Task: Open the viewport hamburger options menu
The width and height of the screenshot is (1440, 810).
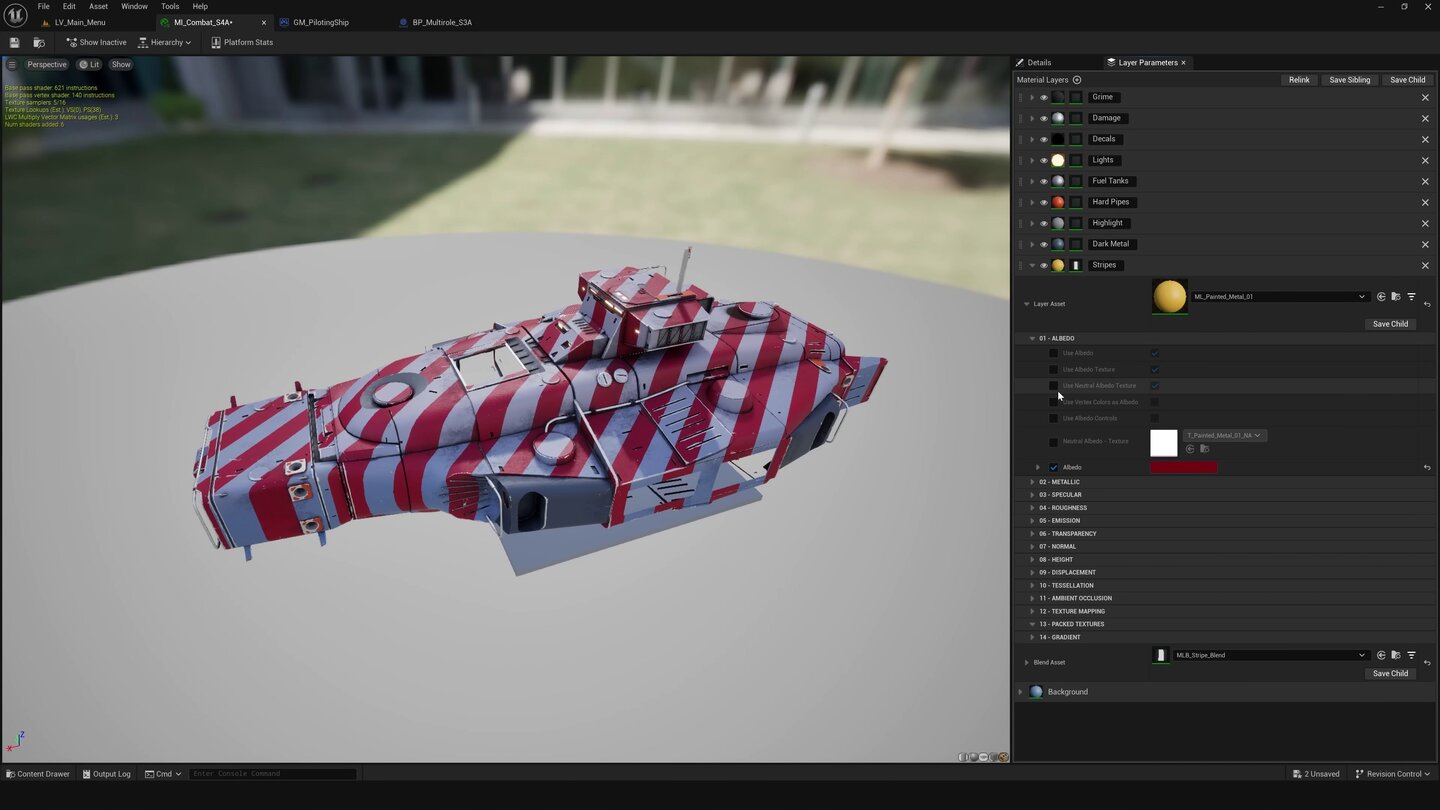Action: (x=12, y=64)
